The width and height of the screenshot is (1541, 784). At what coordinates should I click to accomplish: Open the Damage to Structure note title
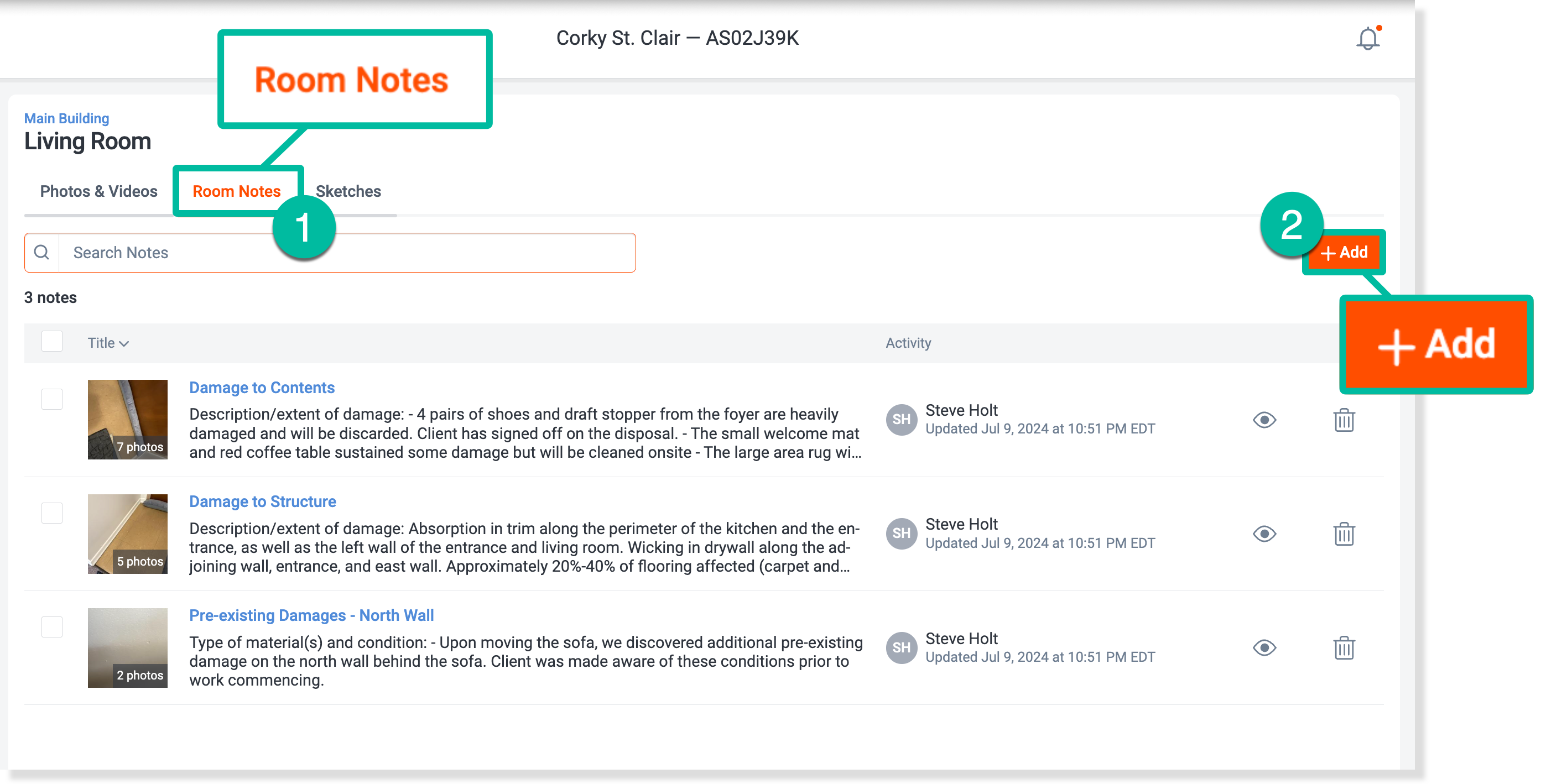[263, 501]
